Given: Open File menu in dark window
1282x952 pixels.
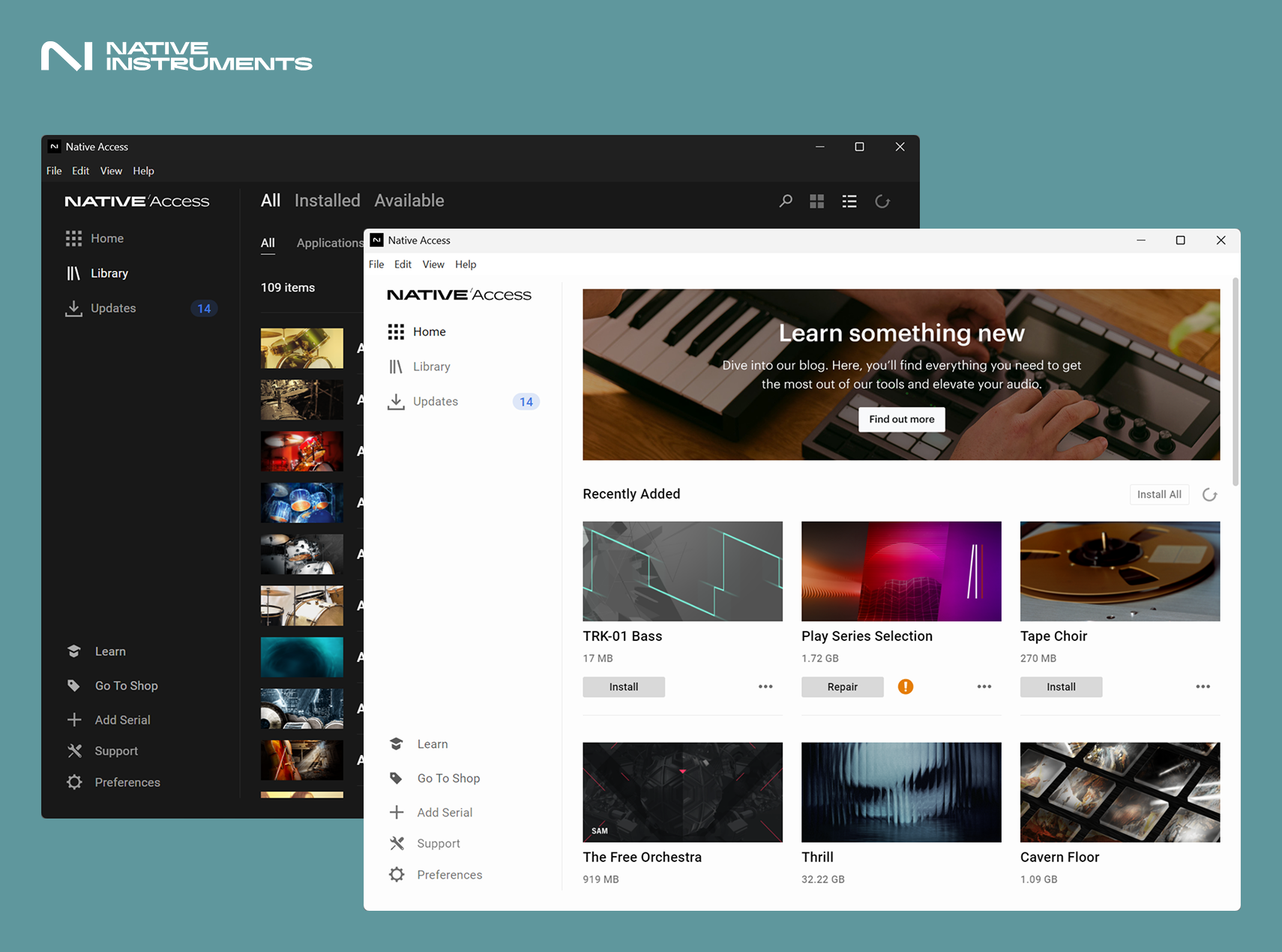Looking at the screenshot, I should click(54, 171).
